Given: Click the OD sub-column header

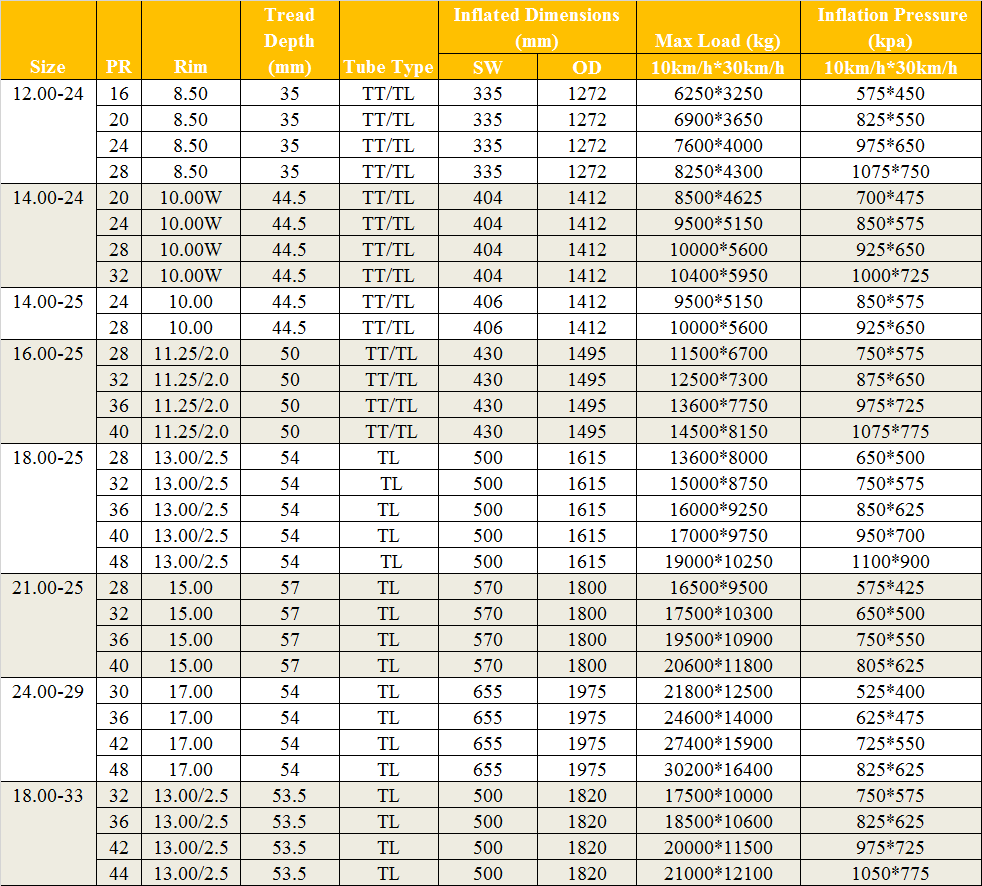Looking at the screenshot, I should [587, 67].
